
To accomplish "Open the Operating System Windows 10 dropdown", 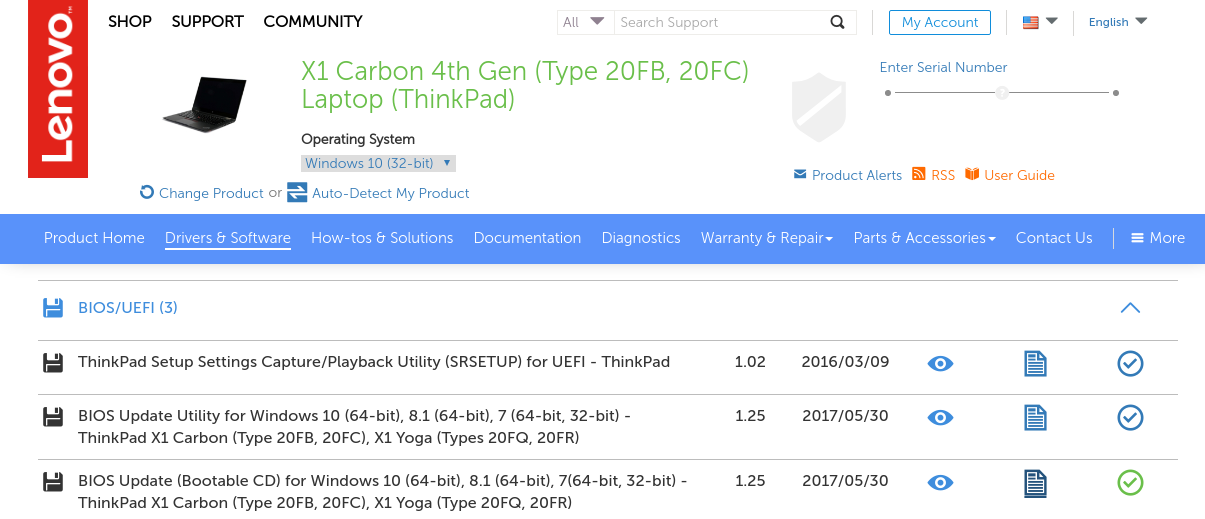I will [x=378, y=163].
